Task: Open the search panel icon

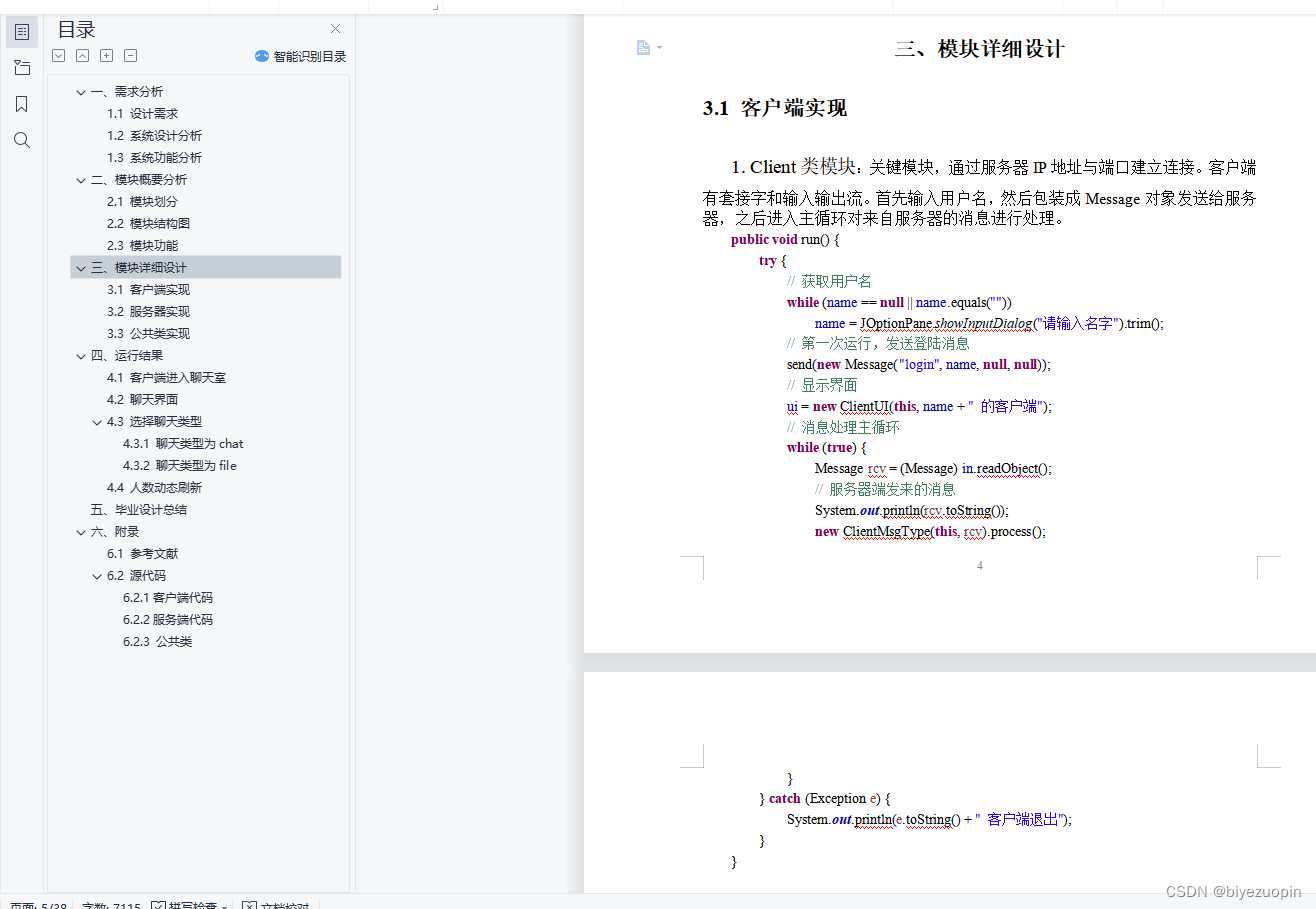Action: pyautogui.click(x=21, y=140)
